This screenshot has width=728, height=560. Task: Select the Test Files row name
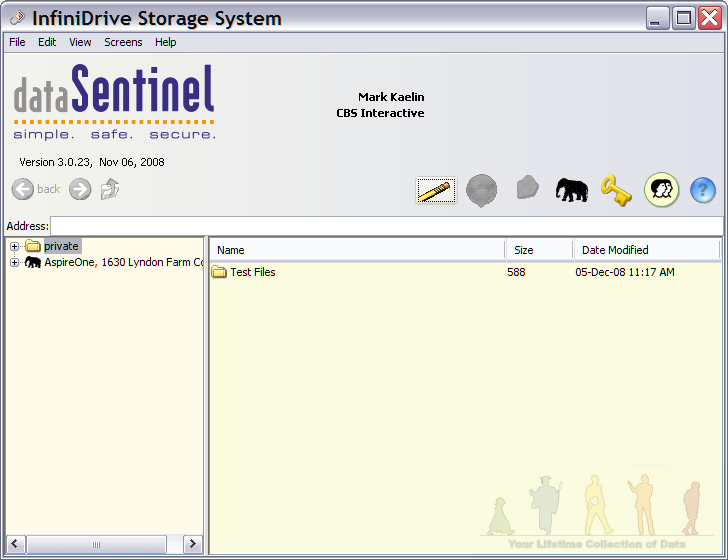(253, 272)
